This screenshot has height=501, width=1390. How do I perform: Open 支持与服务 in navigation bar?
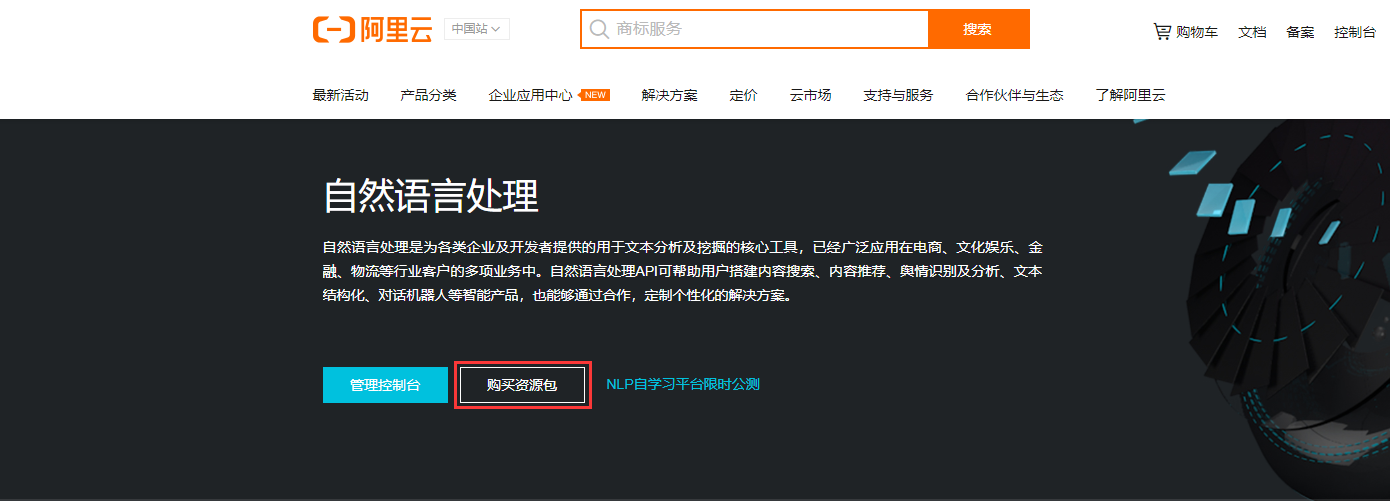(x=898, y=95)
